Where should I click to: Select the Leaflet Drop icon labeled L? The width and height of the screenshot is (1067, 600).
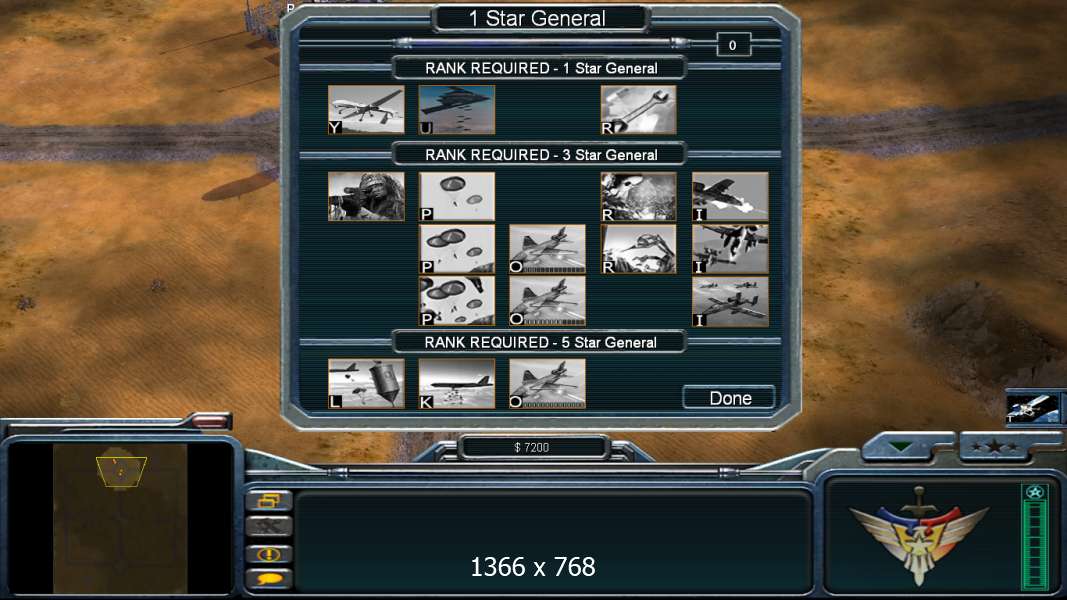coord(366,384)
